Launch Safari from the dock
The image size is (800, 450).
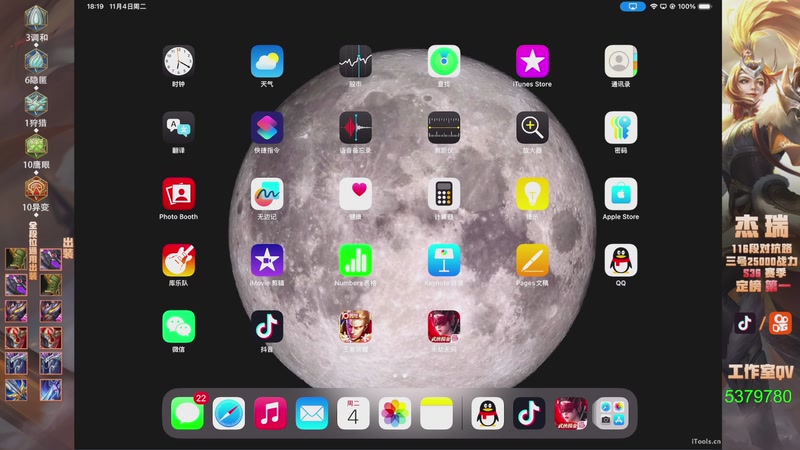pyautogui.click(x=229, y=413)
